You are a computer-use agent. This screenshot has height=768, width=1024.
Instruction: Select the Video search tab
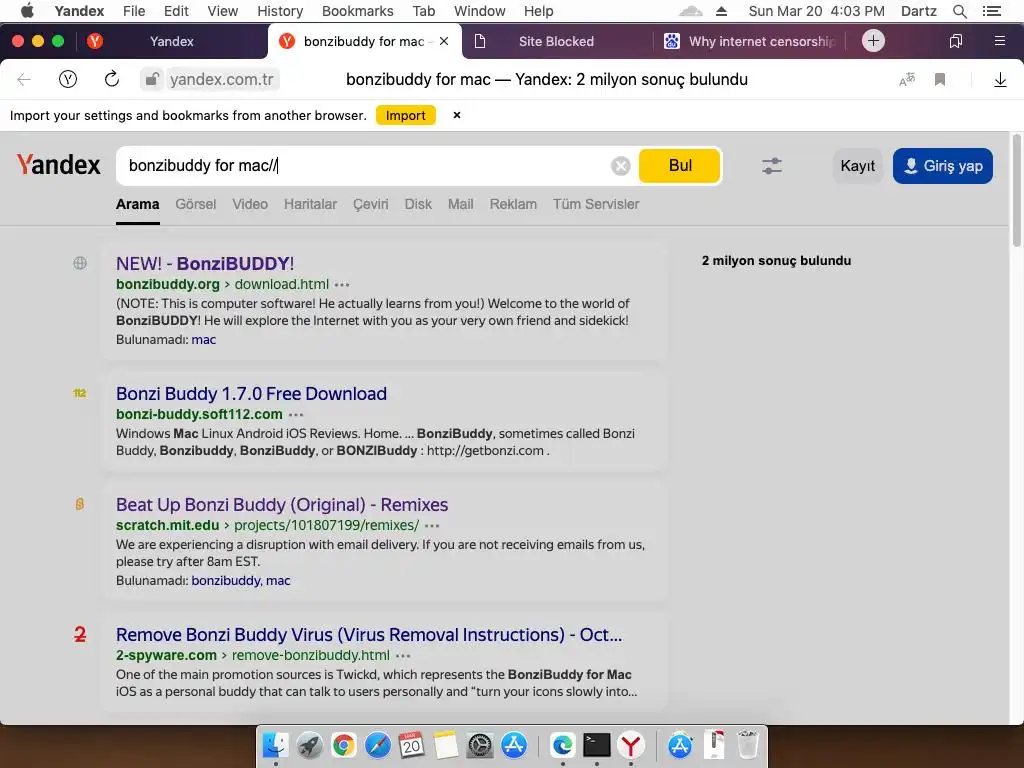[x=250, y=204]
